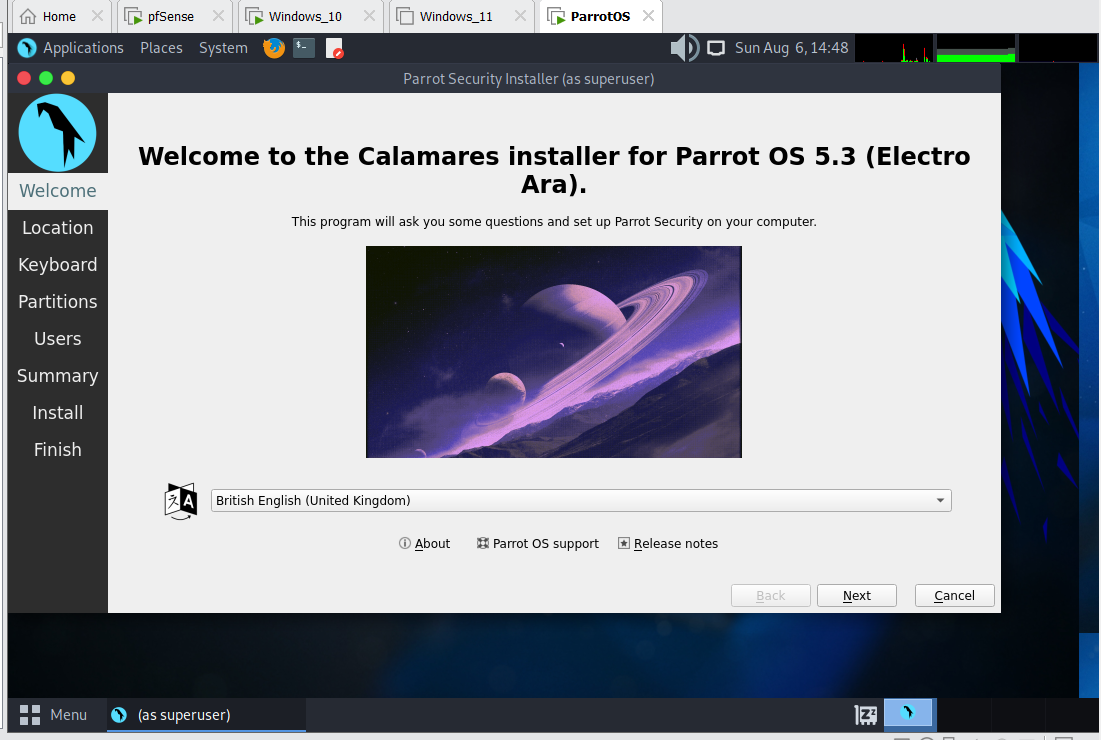Open the System menu

click(x=223, y=48)
